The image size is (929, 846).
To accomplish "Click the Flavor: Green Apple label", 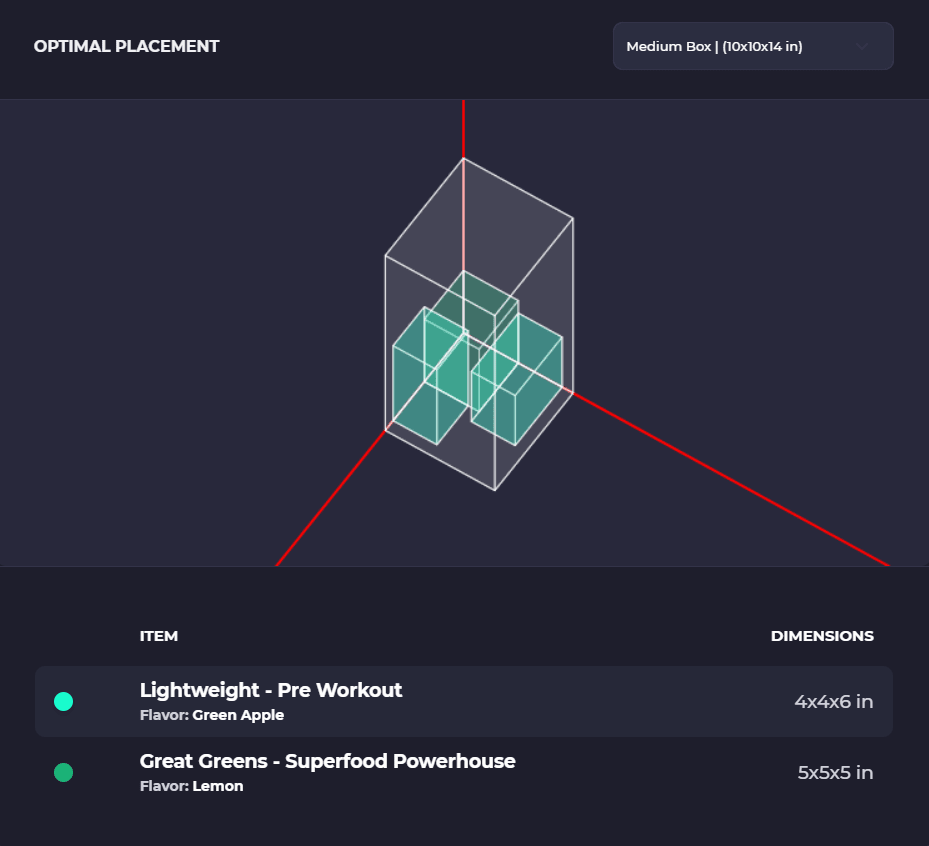I will (212, 715).
